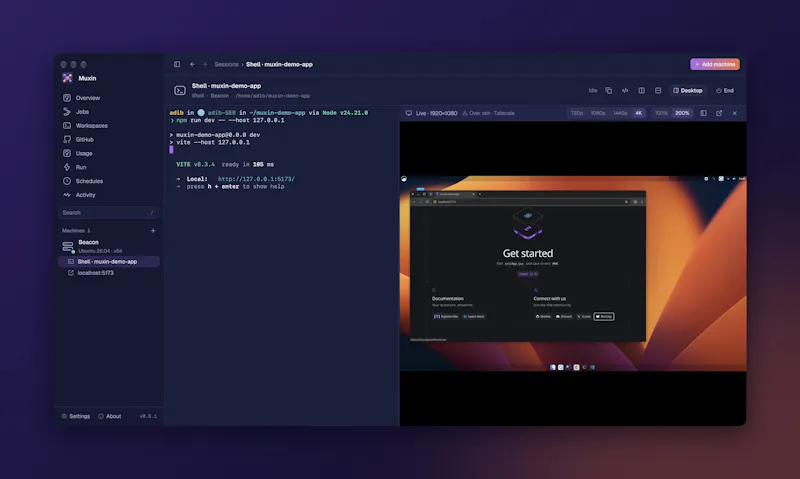Click the bookmark star in remote browser
The width and height of the screenshot is (800, 479).
[x=626, y=202]
